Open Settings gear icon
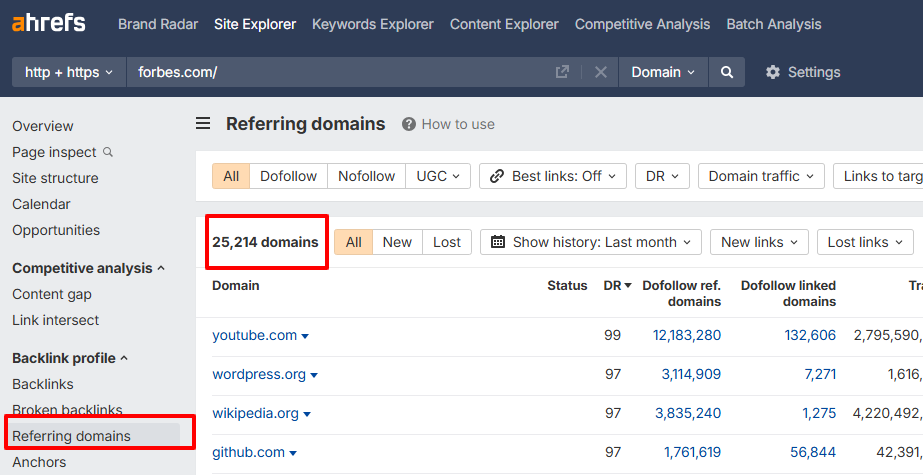923x475 pixels. (772, 72)
